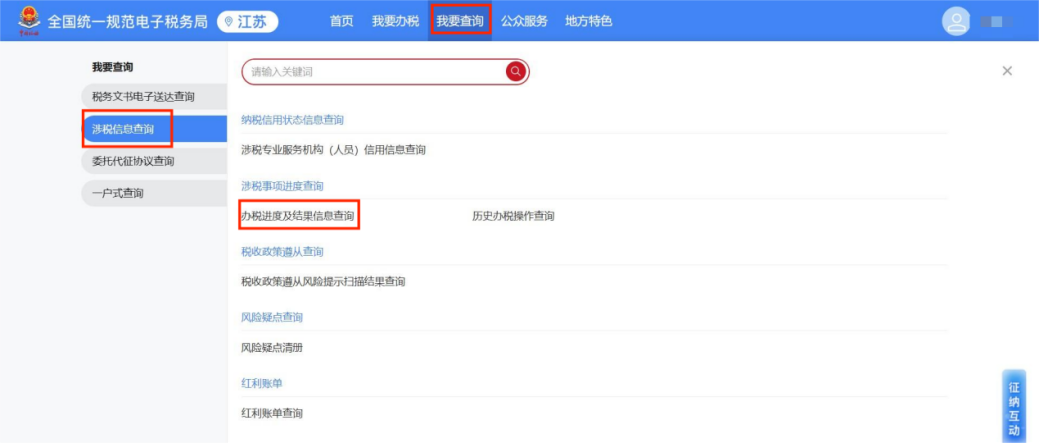Select 委托代征协议查询 in sidebar

[x=133, y=161]
